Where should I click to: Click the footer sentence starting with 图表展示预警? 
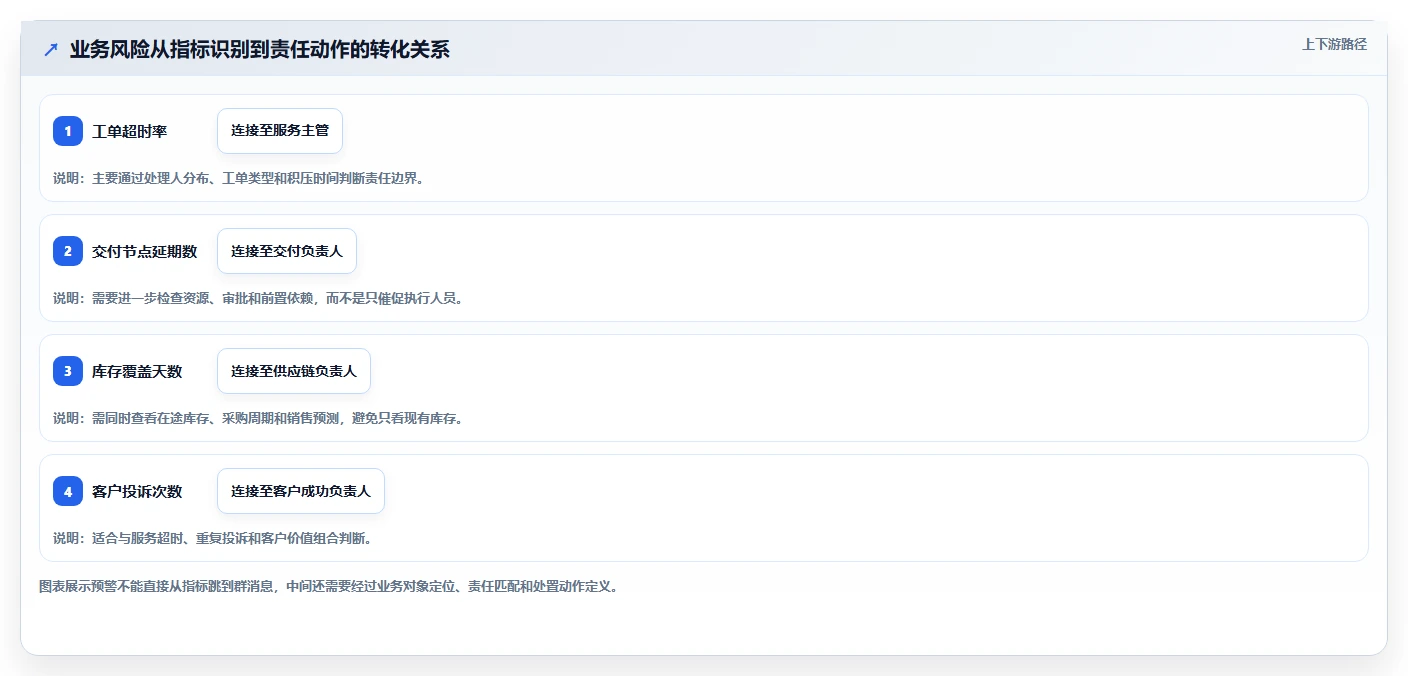329,587
